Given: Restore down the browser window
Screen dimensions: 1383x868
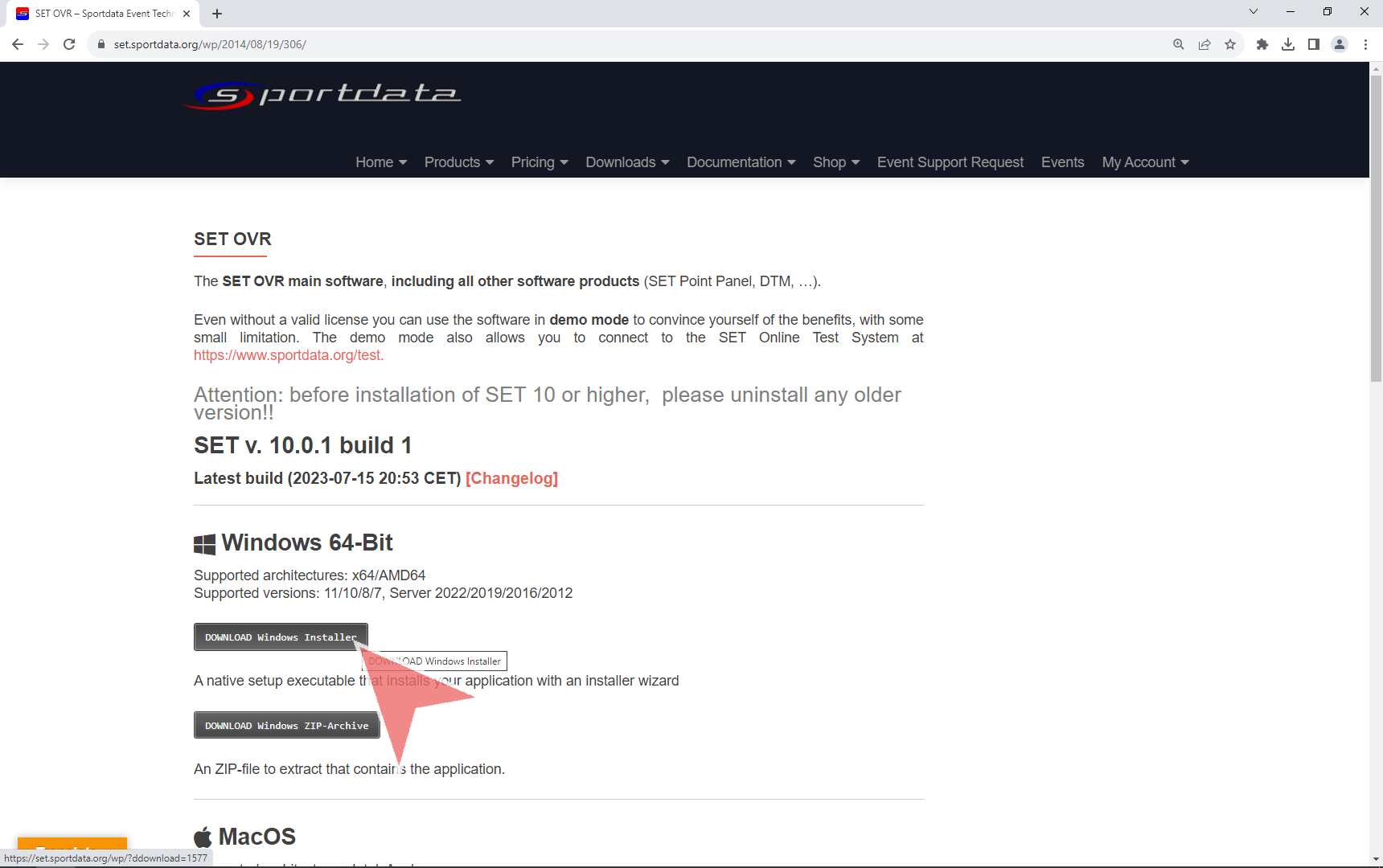Looking at the screenshot, I should [1328, 11].
